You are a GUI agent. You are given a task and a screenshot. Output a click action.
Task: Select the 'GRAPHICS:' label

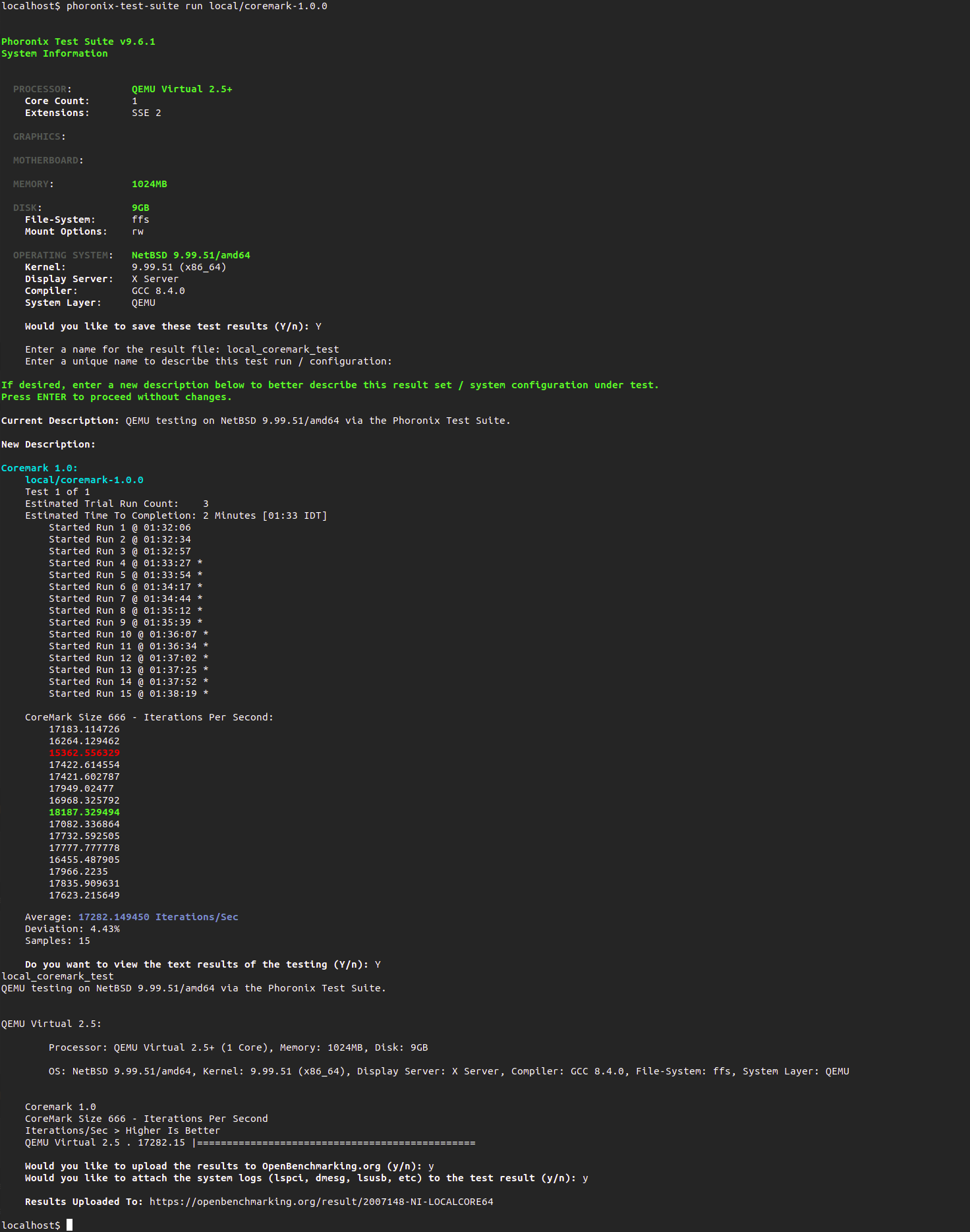click(x=40, y=136)
